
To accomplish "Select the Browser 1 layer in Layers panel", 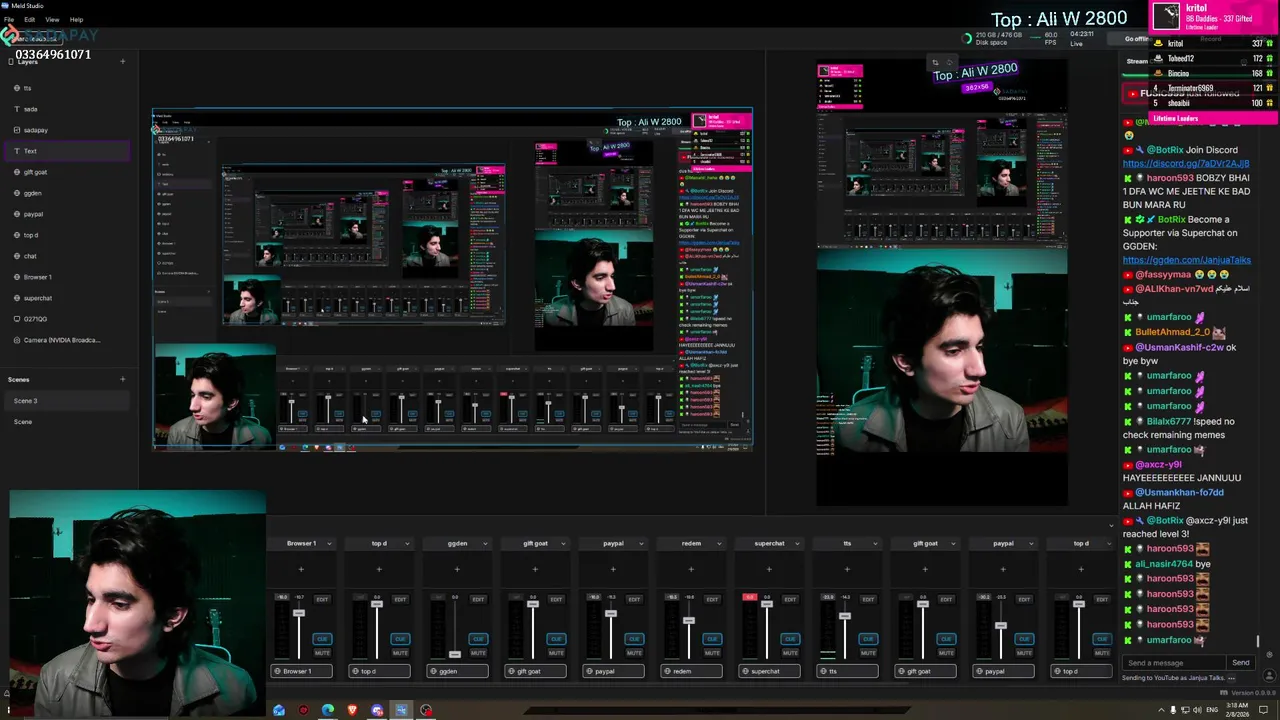I will click(x=65, y=277).
